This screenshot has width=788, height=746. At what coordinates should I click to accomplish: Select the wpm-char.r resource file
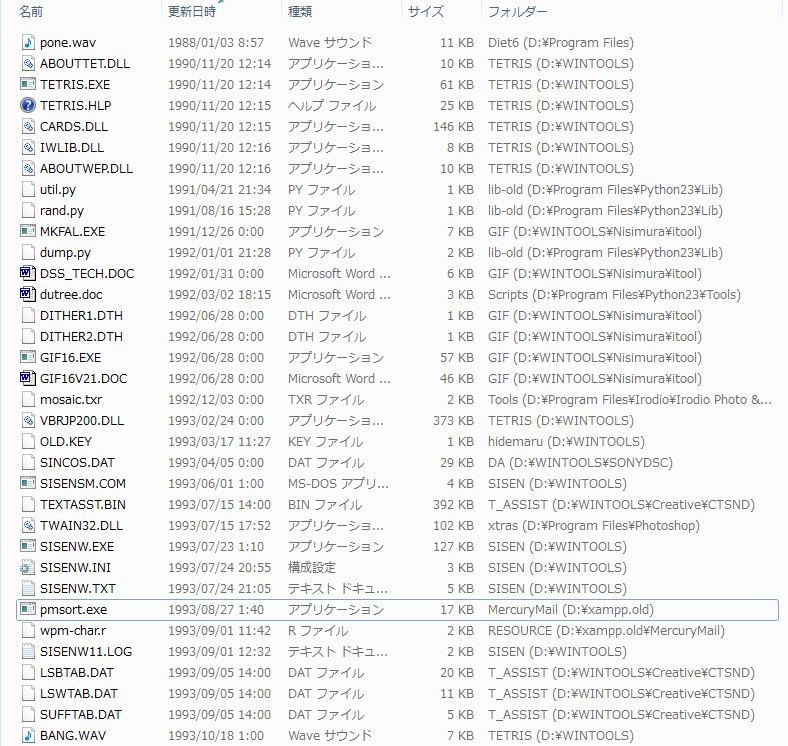tap(74, 631)
